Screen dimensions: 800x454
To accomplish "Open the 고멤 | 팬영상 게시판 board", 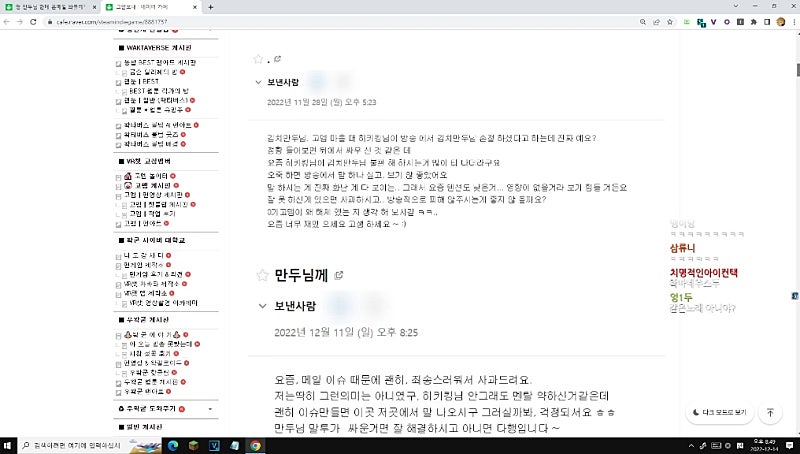I will click(x=153, y=195).
